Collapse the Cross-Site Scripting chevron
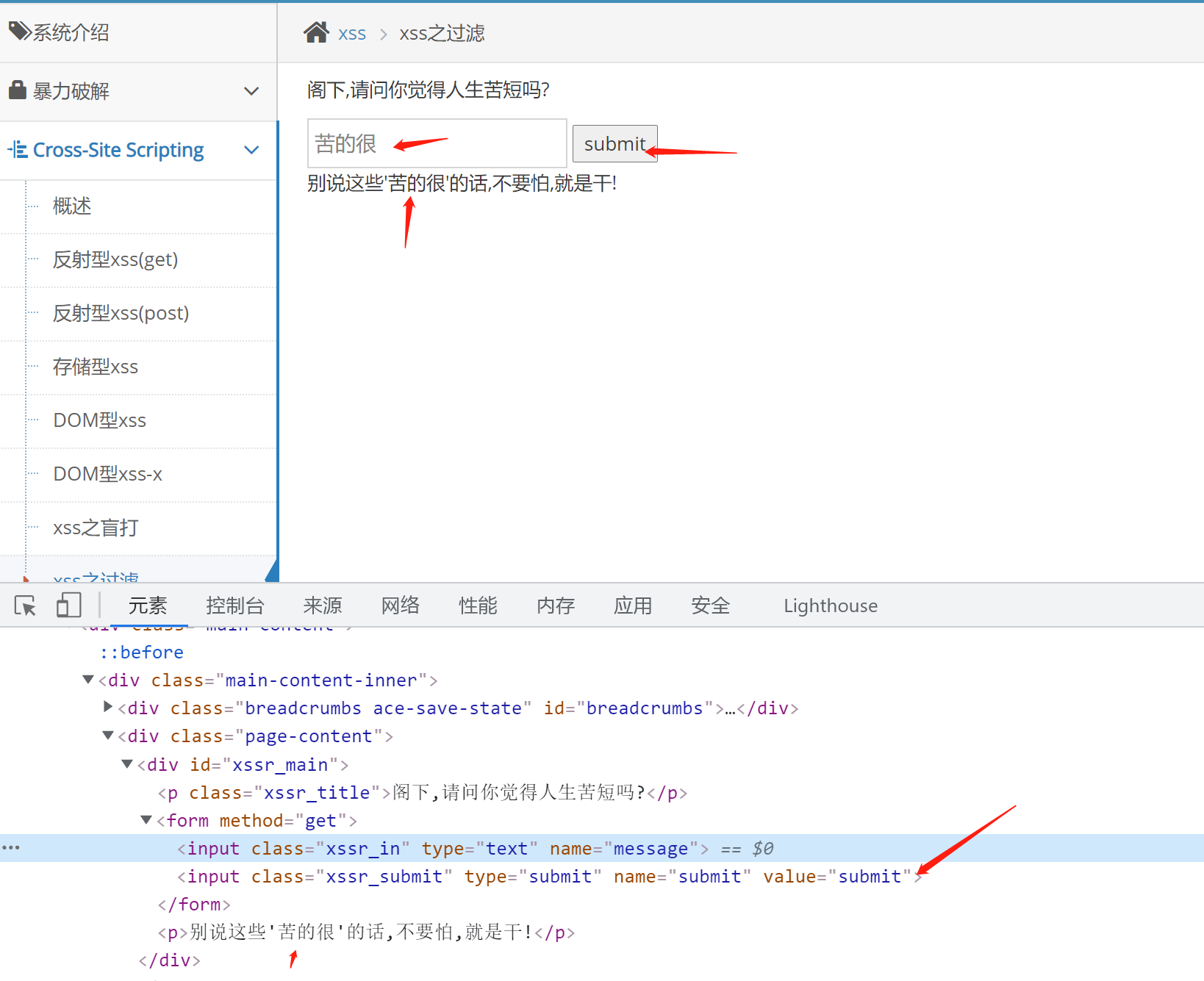Screen dimensions: 1204x981 pyautogui.click(x=251, y=150)
